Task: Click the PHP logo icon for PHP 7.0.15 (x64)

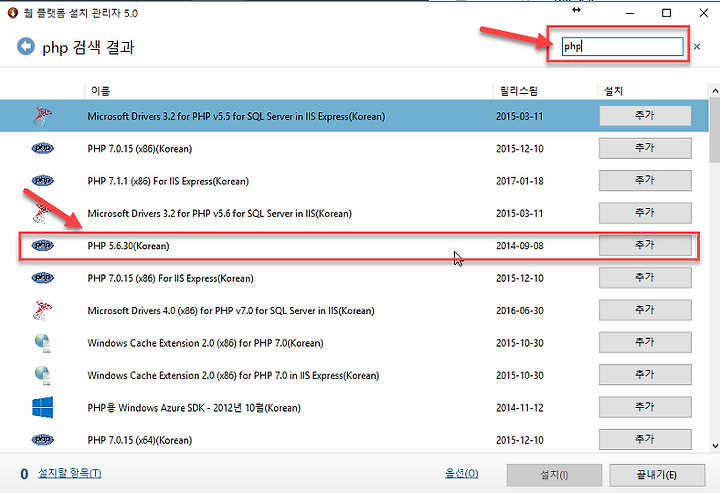Action: point(43,440)
